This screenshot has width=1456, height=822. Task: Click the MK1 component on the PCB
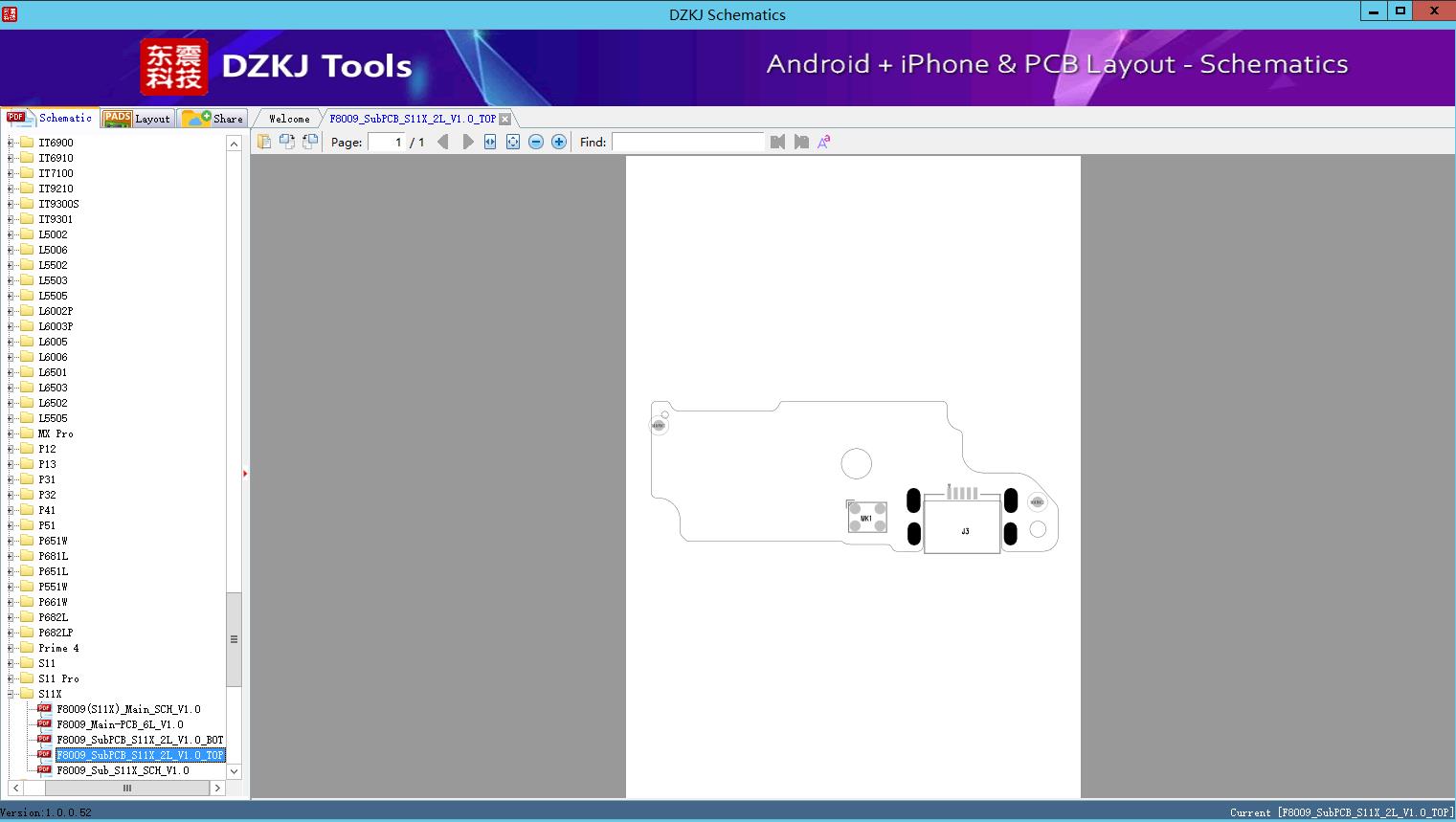point(866,518)
